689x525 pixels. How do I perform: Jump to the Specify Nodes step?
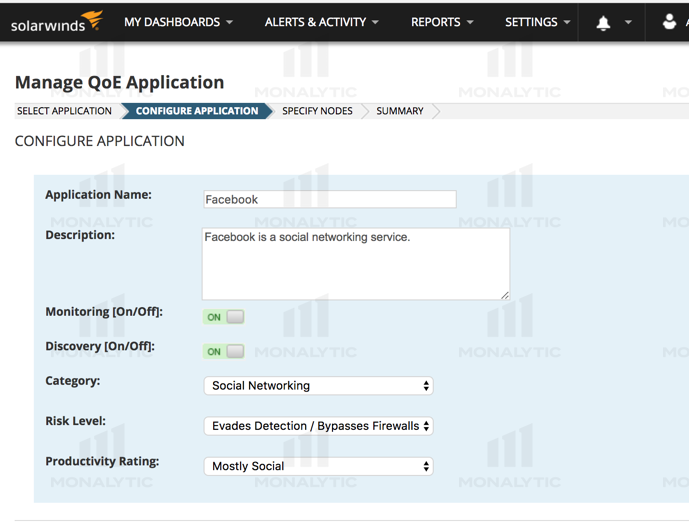[317, 111]
